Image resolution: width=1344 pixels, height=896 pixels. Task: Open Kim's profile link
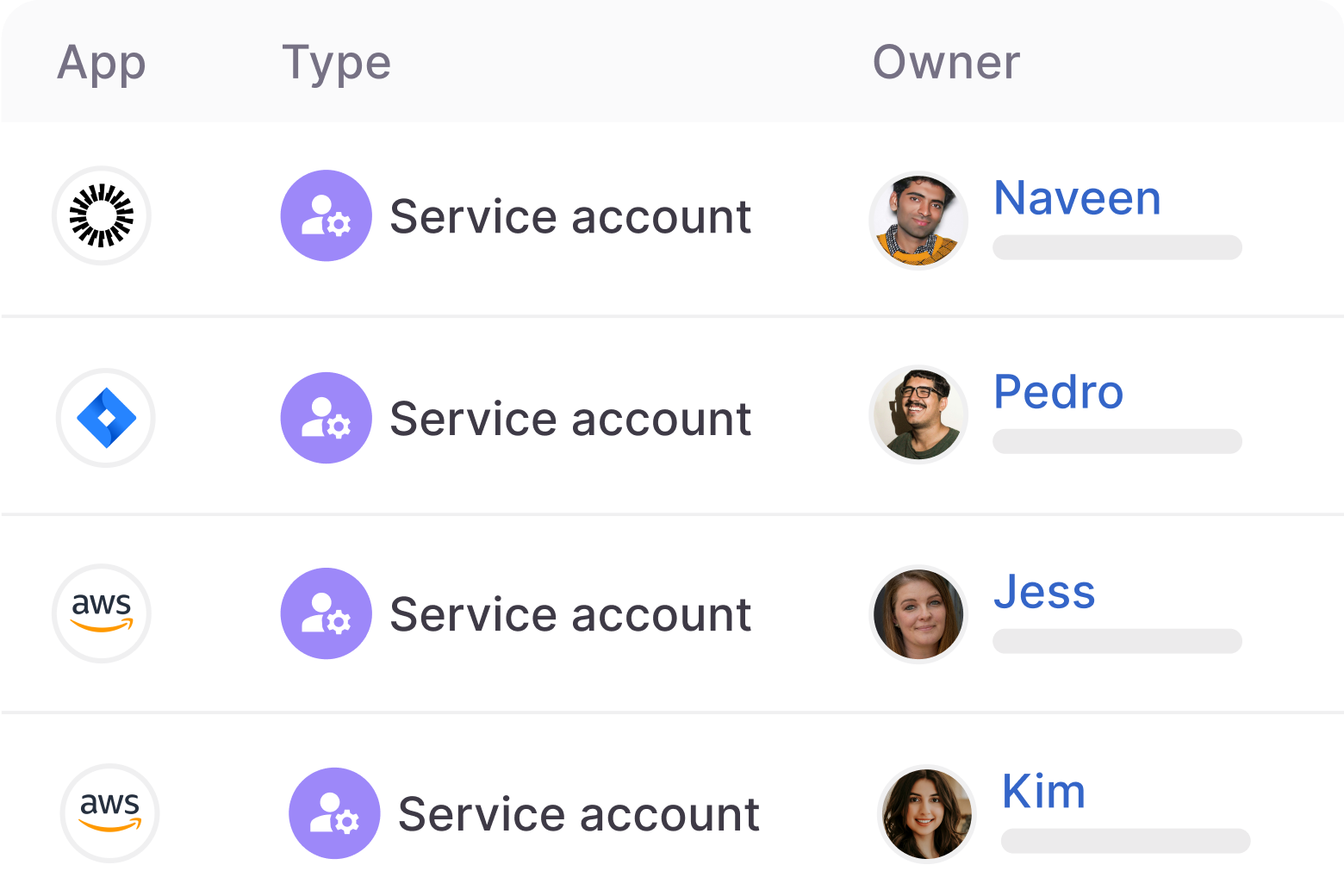1043,792
